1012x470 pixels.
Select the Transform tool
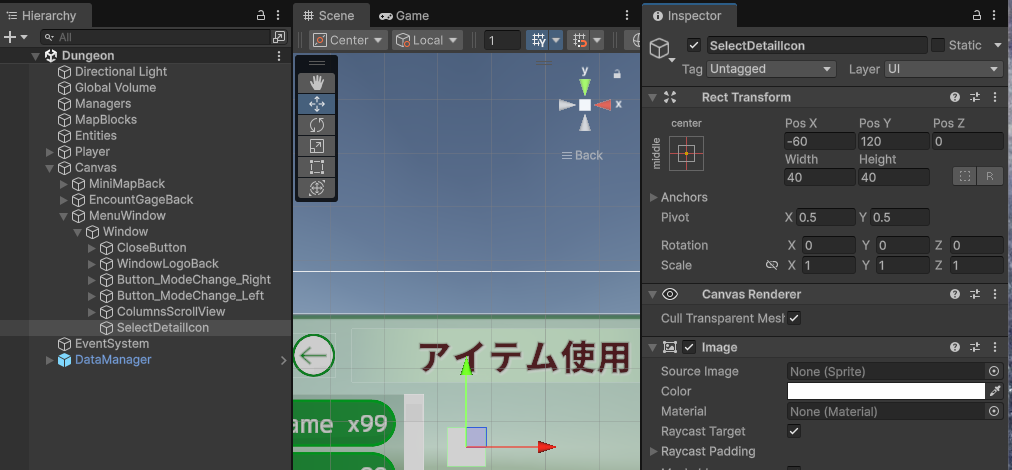(317, 187)
